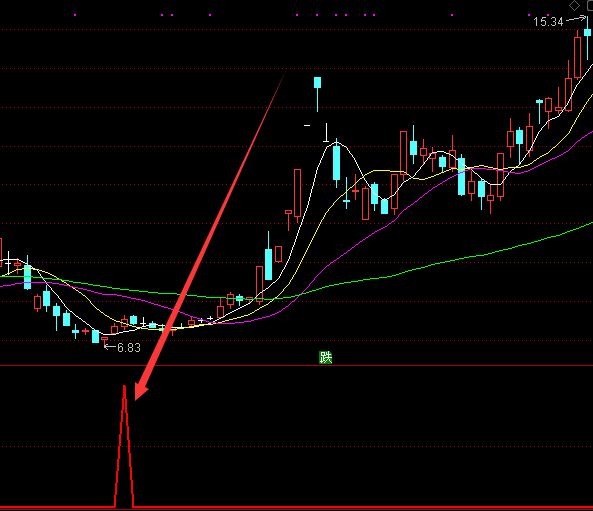Select the 15.34 high price label
This screenshot has height=511, width=593.
click(x=548, y=22)
